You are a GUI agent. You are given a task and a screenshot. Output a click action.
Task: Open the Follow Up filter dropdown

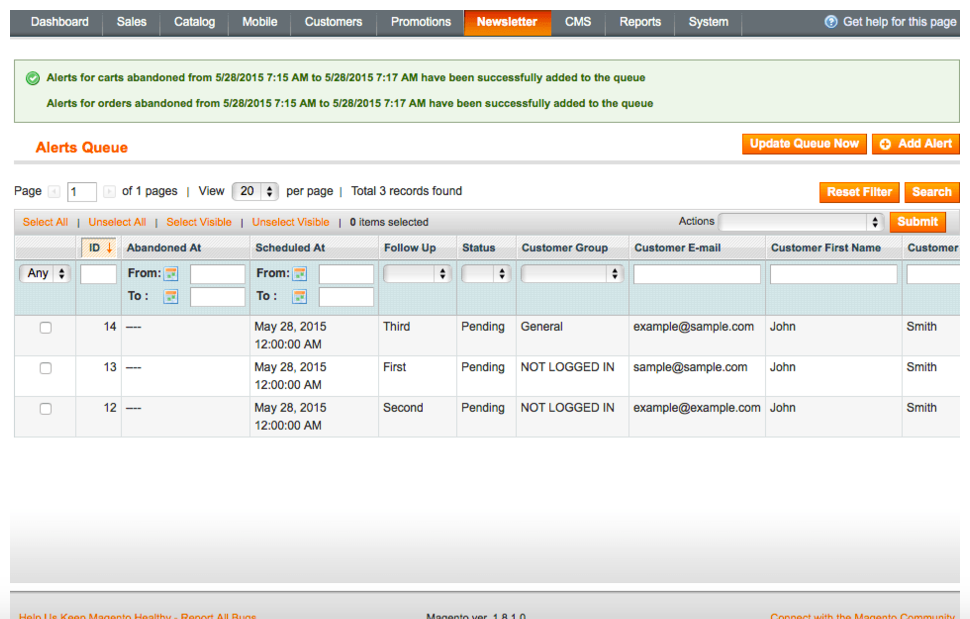[417, 273]
